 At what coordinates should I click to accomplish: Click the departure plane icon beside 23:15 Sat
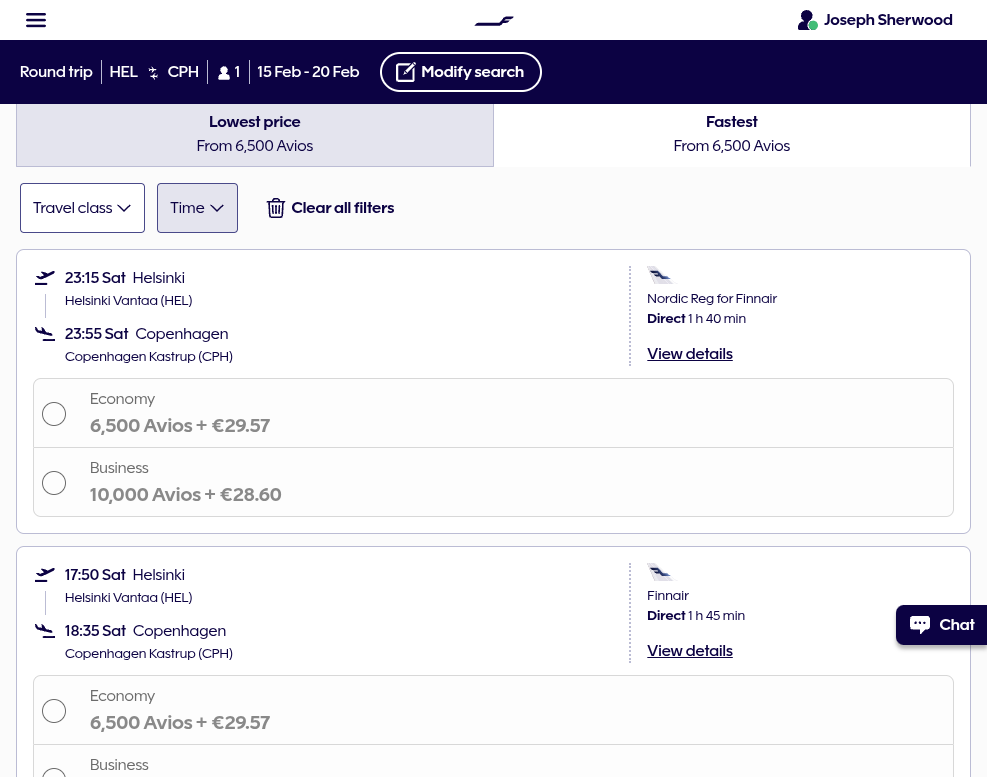coord(45,277)
